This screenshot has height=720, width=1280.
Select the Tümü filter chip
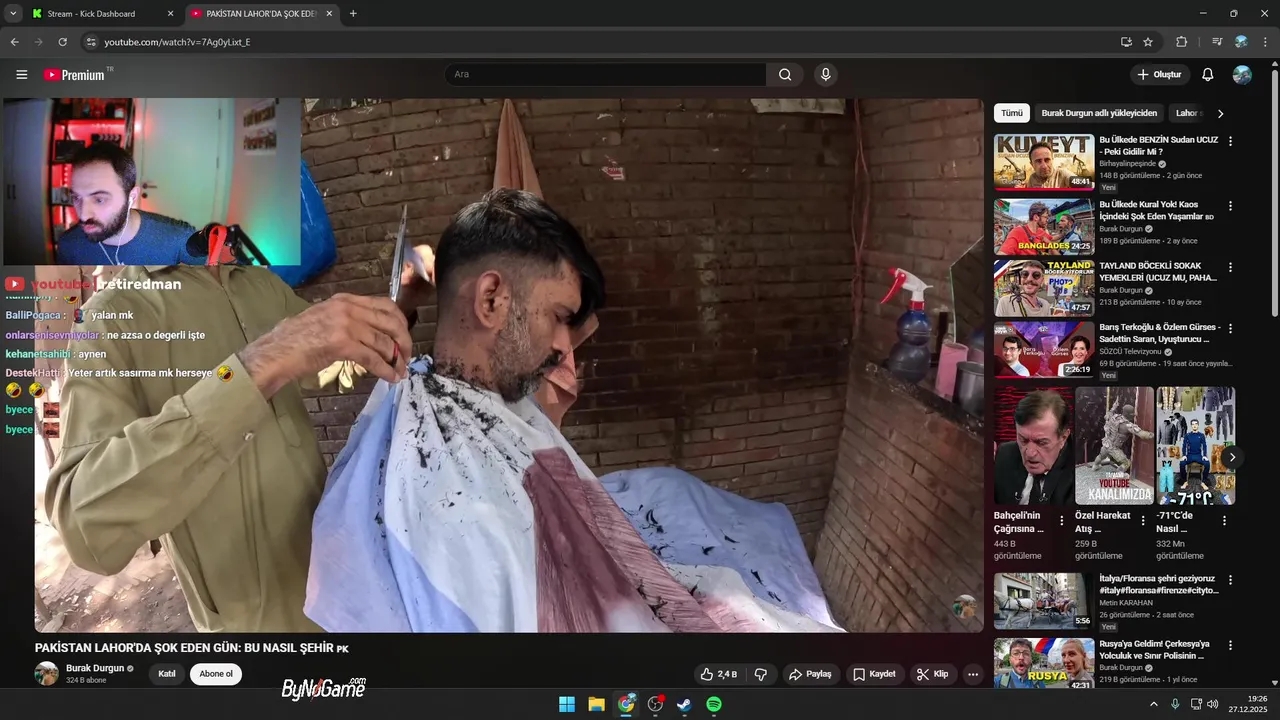[1012, 113]
